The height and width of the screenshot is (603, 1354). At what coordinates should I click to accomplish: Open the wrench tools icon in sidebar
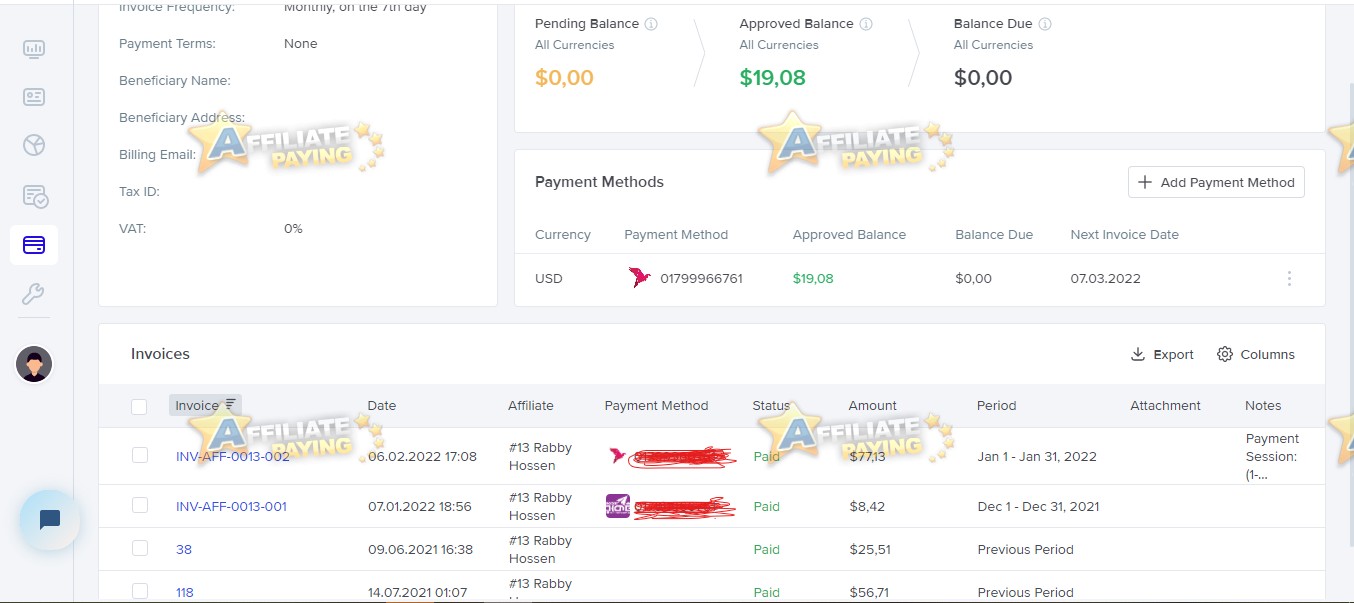(34, 294)
